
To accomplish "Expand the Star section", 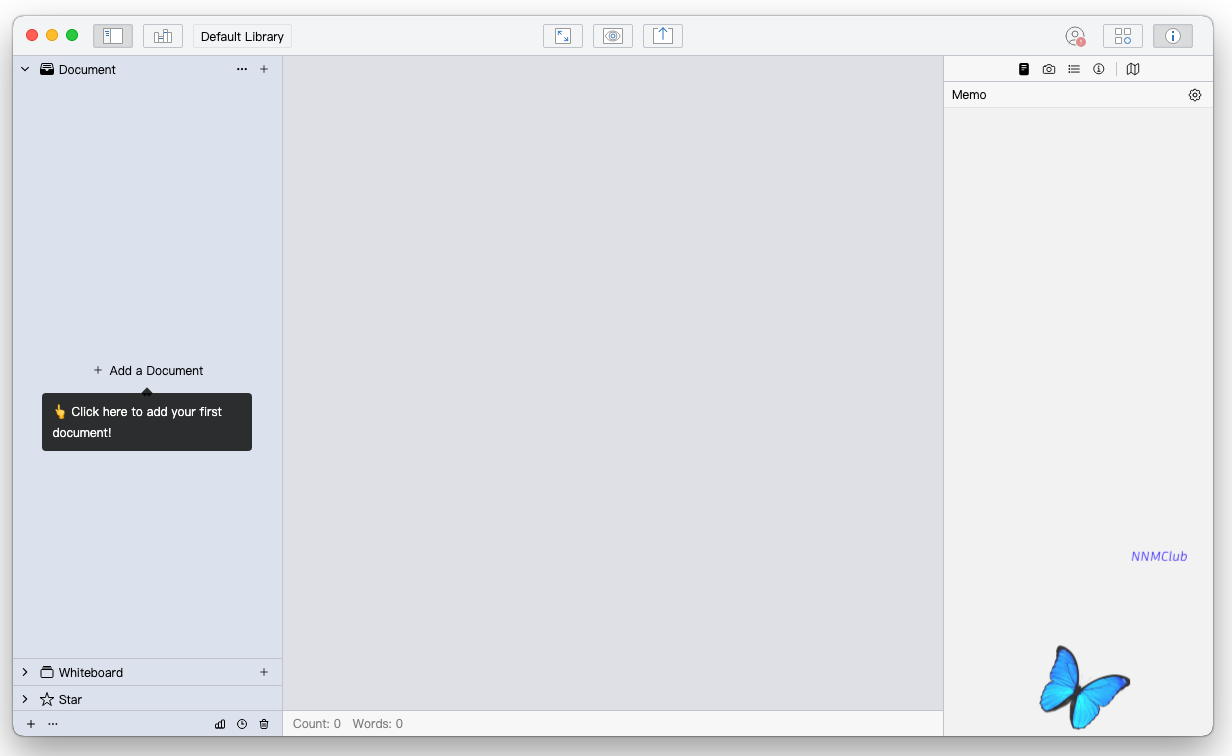I will click(x=25, y=699).
